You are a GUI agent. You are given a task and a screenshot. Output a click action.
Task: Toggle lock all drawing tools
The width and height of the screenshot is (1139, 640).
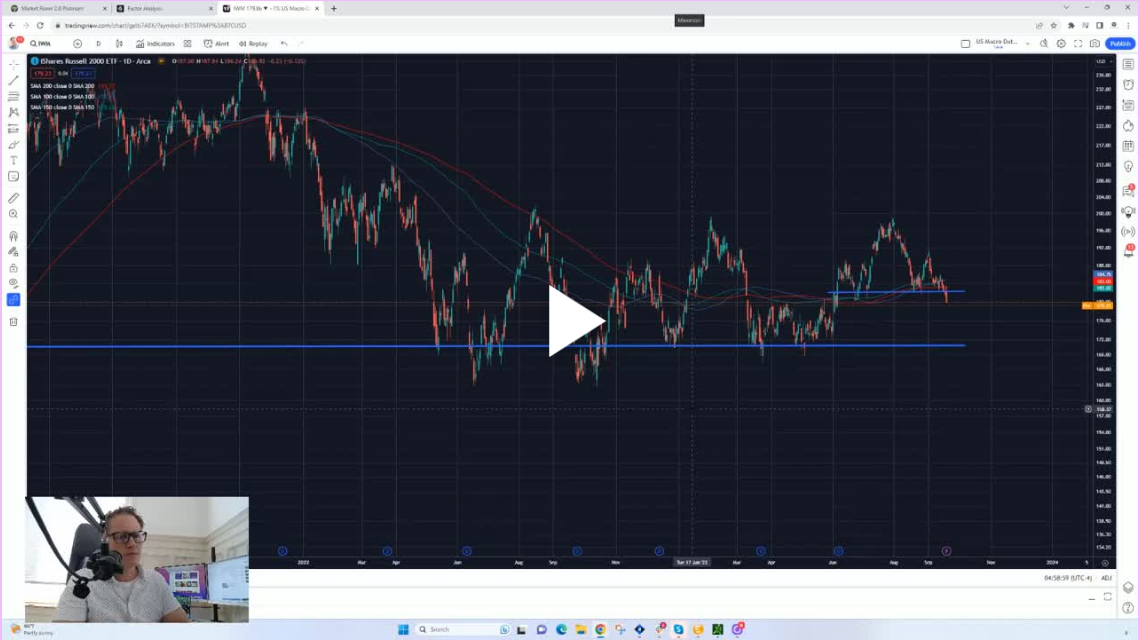13,268
